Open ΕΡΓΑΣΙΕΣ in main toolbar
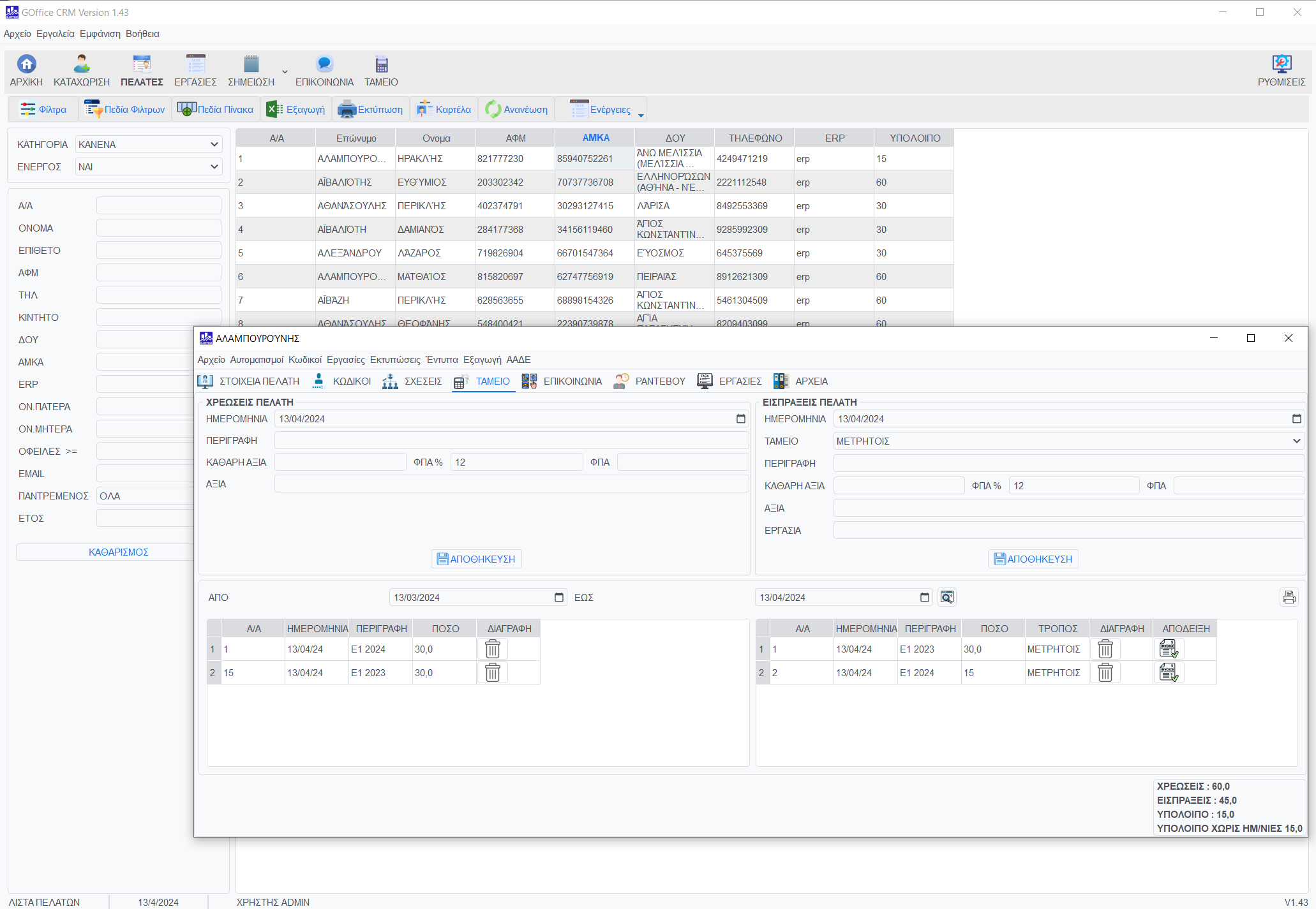This screenshot has width=1316, height=909. (x=195, y=70)
